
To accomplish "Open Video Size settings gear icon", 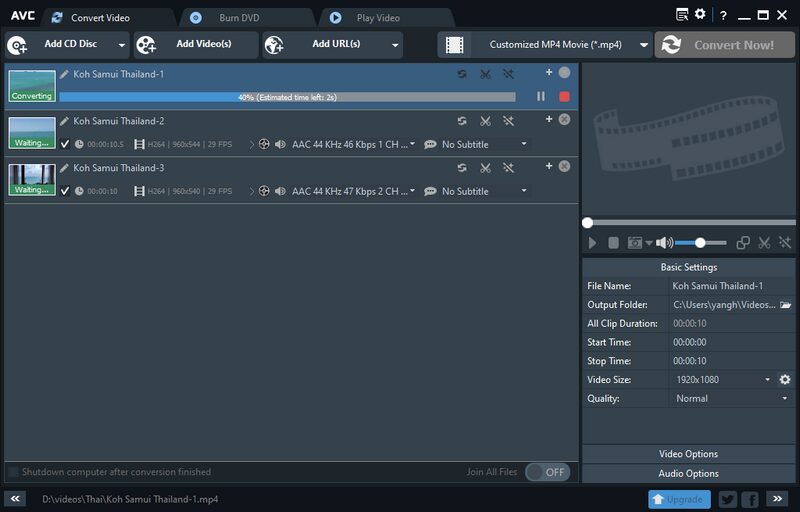I will coord(785,380).
